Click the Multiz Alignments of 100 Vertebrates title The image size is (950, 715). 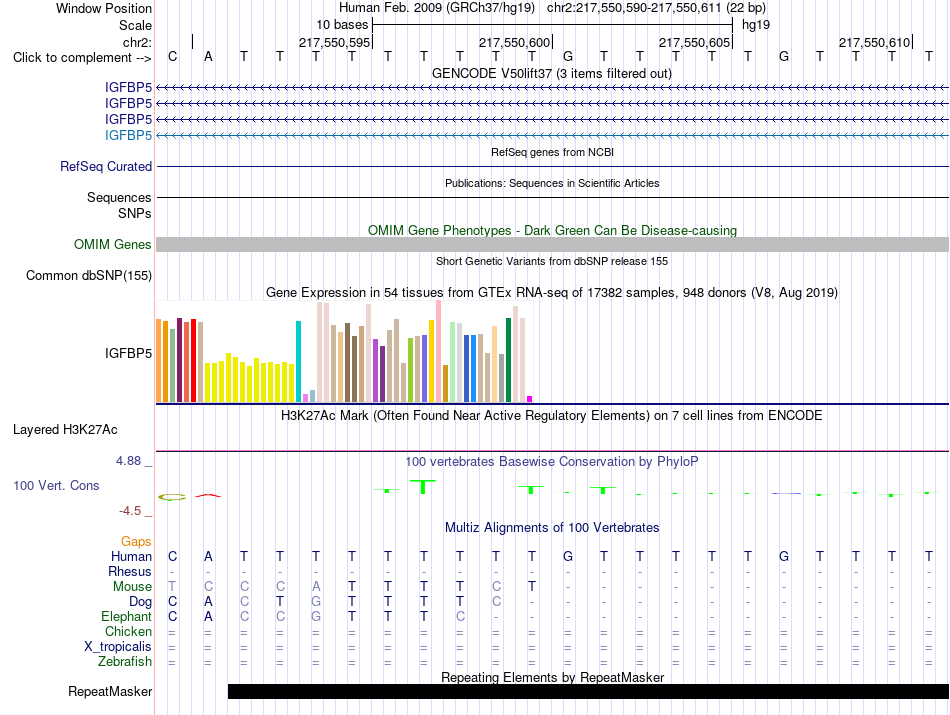552,527
